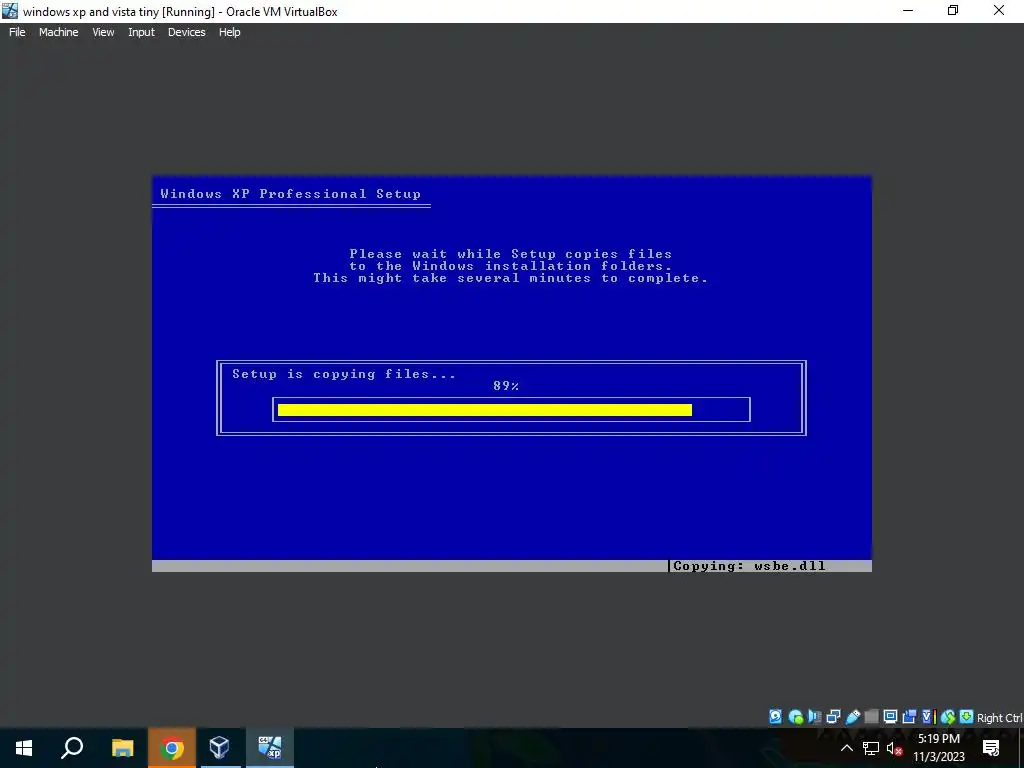The image size is (1024, 768).
Task: Open the View menu
Action: pos(103,32)
